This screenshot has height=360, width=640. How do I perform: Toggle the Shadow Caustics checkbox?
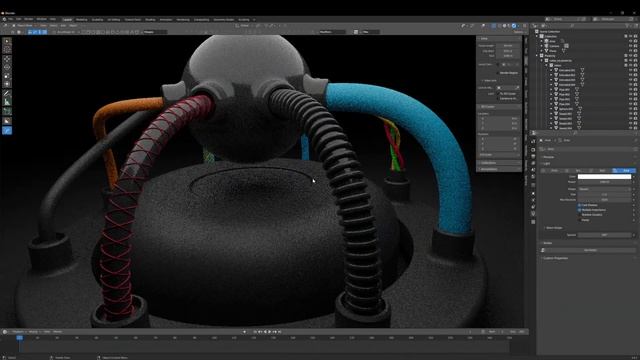point(580,215)
